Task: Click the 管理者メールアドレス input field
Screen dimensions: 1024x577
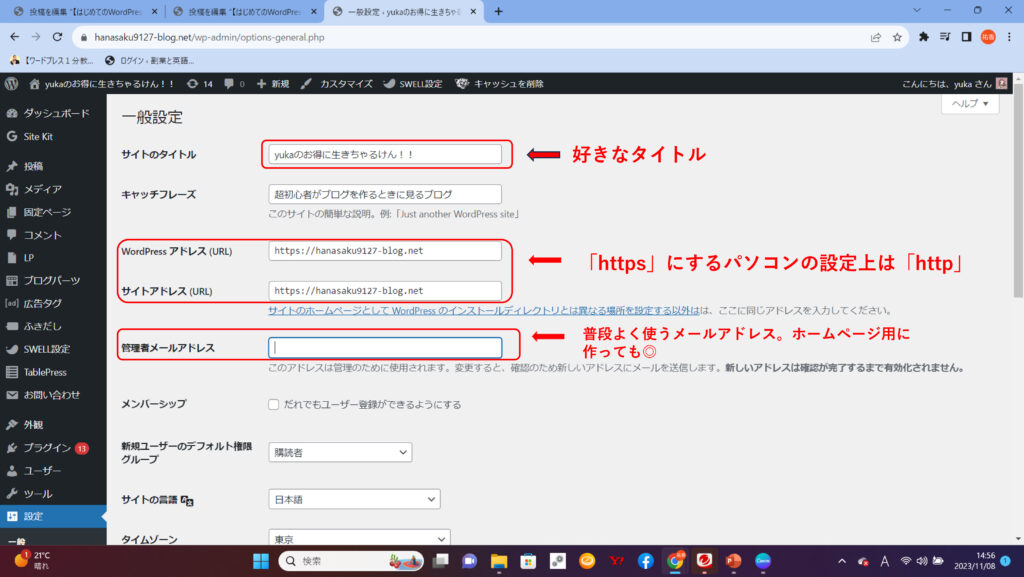Action: tap(385, 348)
